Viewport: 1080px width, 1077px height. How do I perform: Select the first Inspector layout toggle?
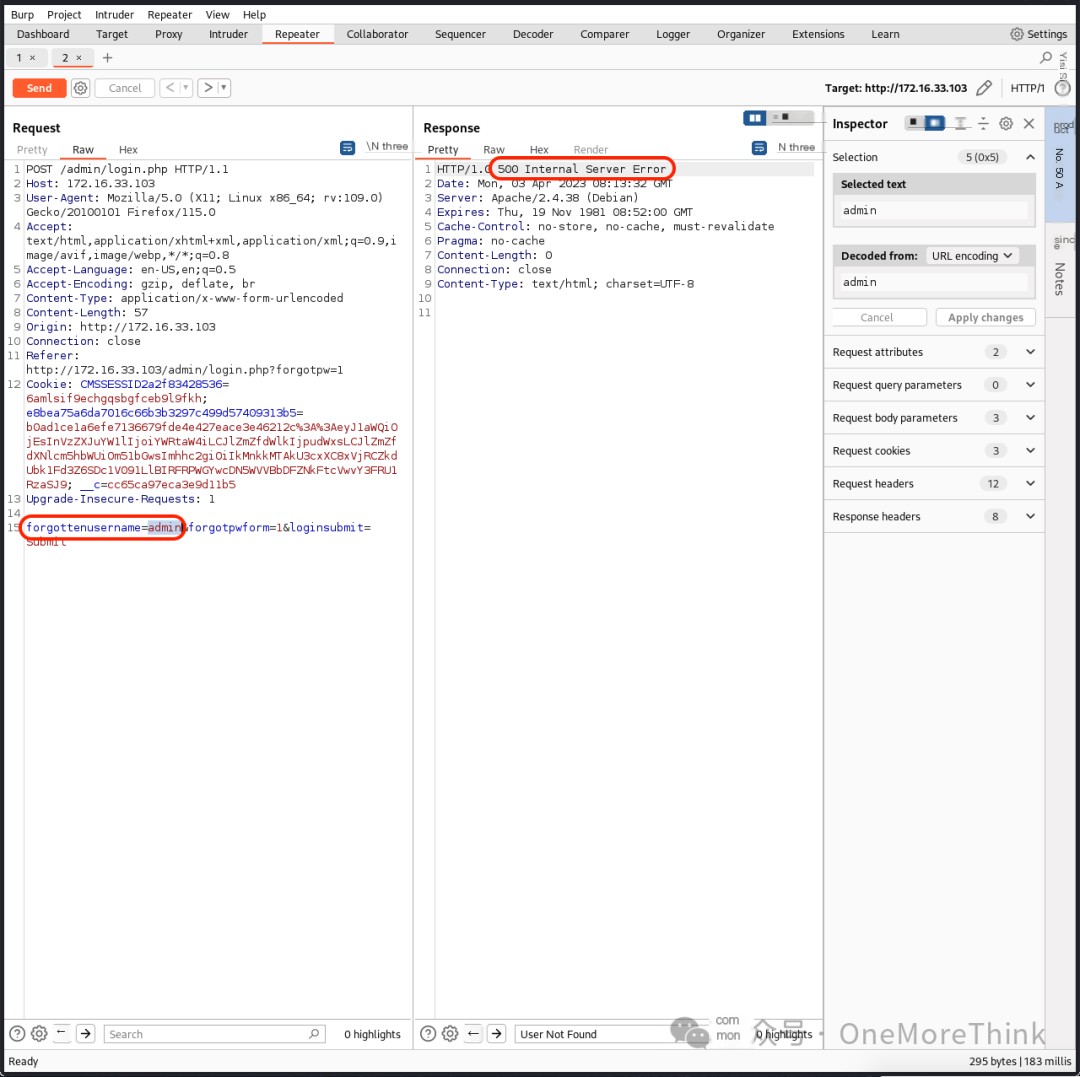(x=913, y=123)
